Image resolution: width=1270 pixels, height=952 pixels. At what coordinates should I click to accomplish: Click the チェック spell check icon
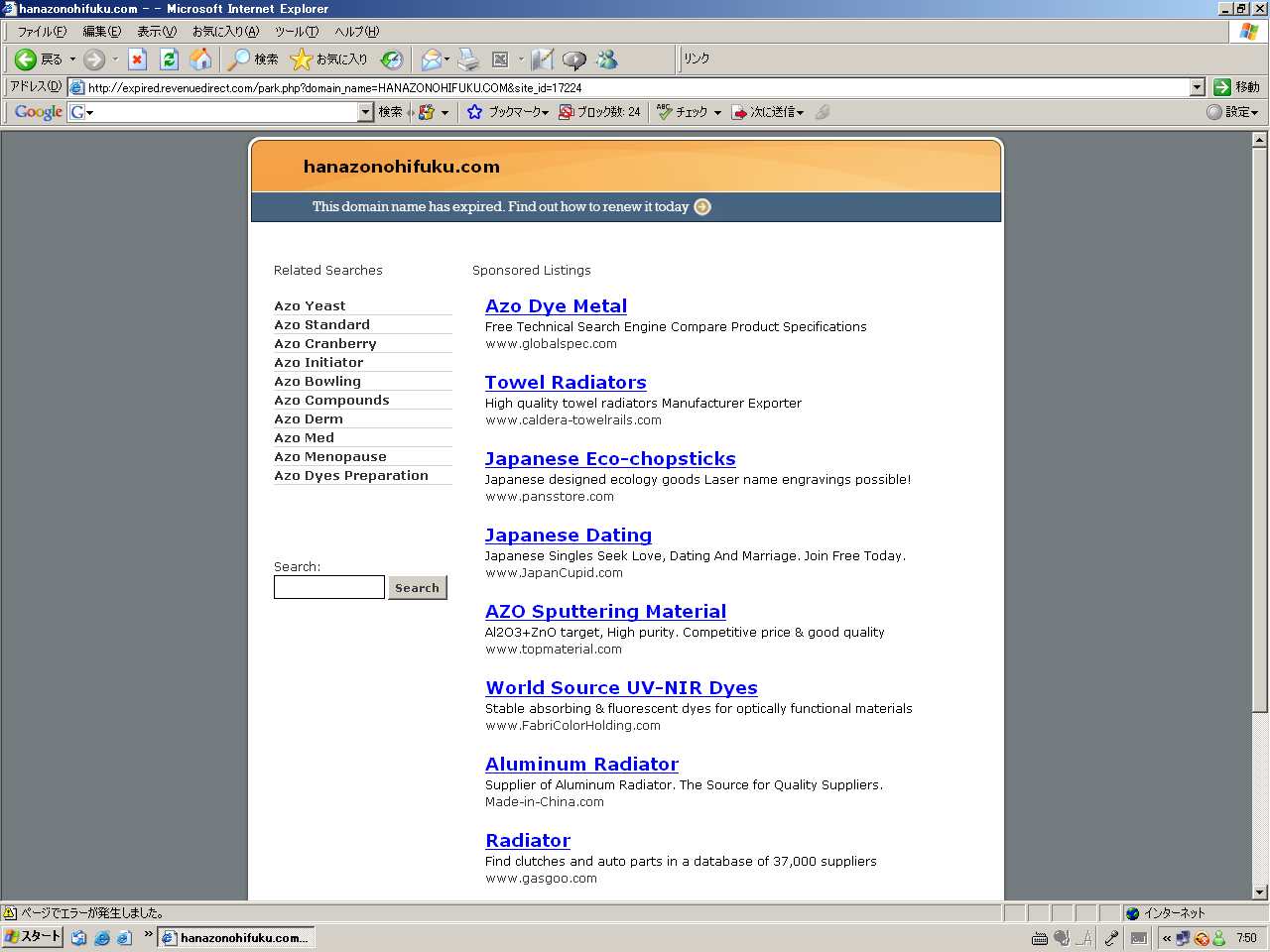(x=665, y=112)
